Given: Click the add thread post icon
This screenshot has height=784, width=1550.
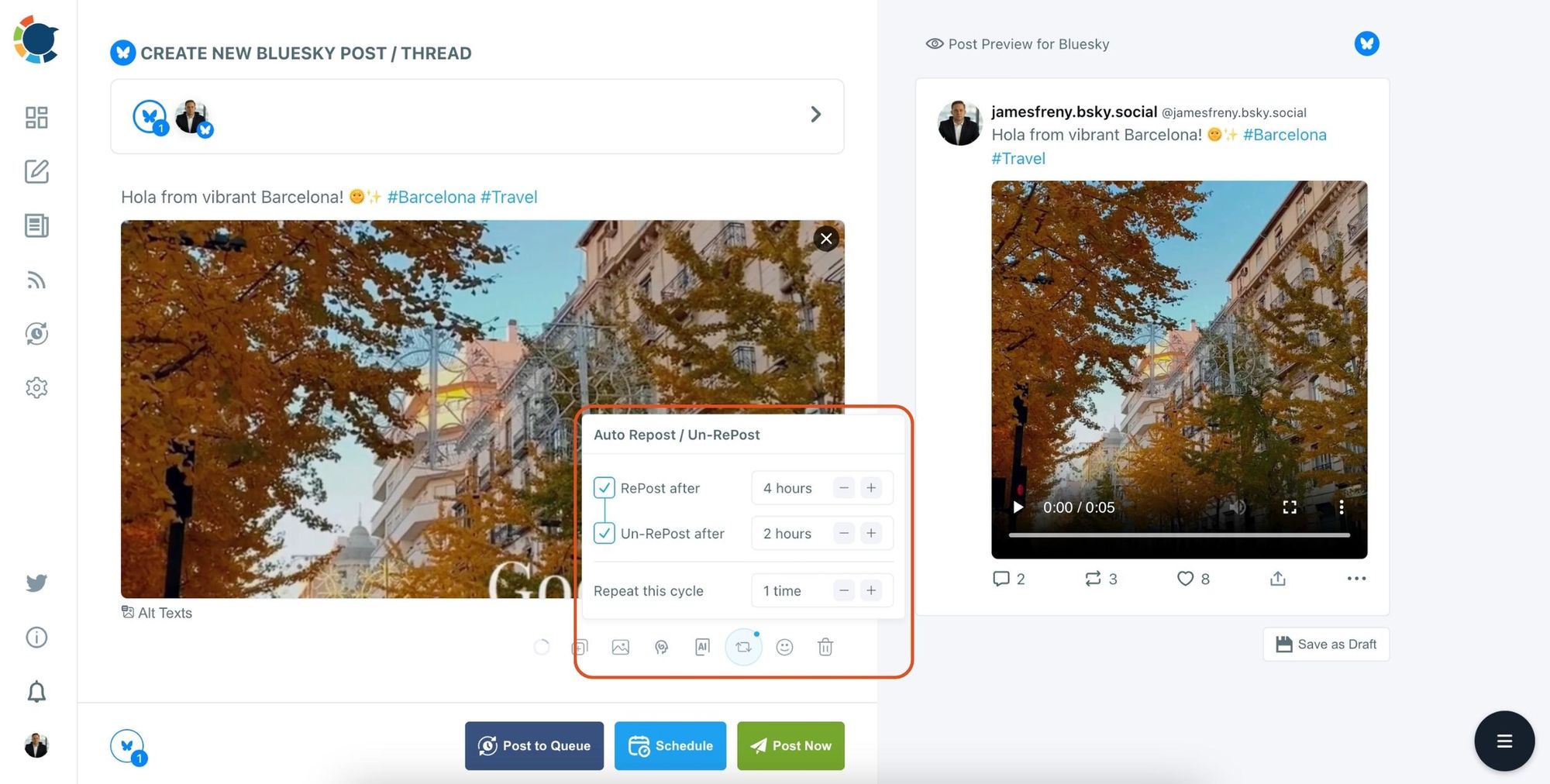Looking at the screenshot, I should tap(580, 647).
